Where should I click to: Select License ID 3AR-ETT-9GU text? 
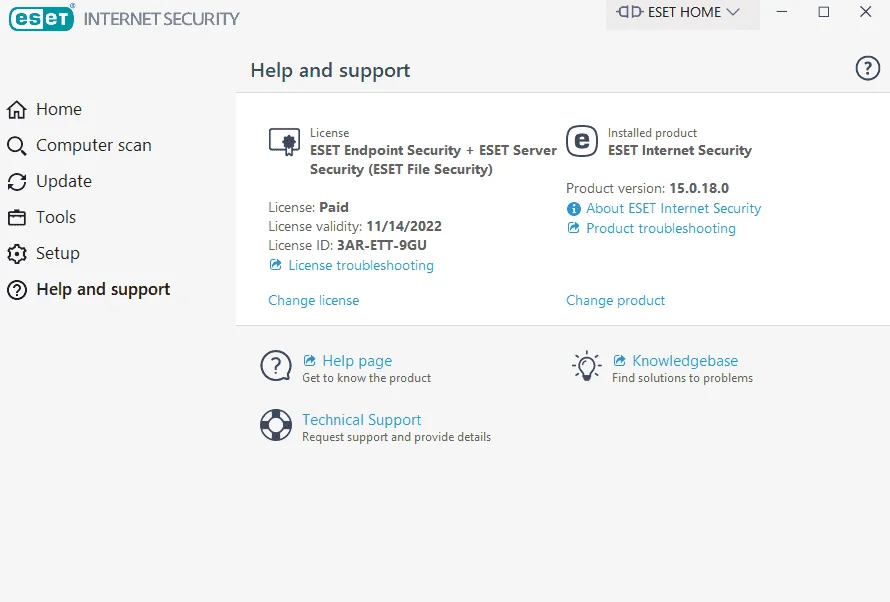tap(381, 245)
